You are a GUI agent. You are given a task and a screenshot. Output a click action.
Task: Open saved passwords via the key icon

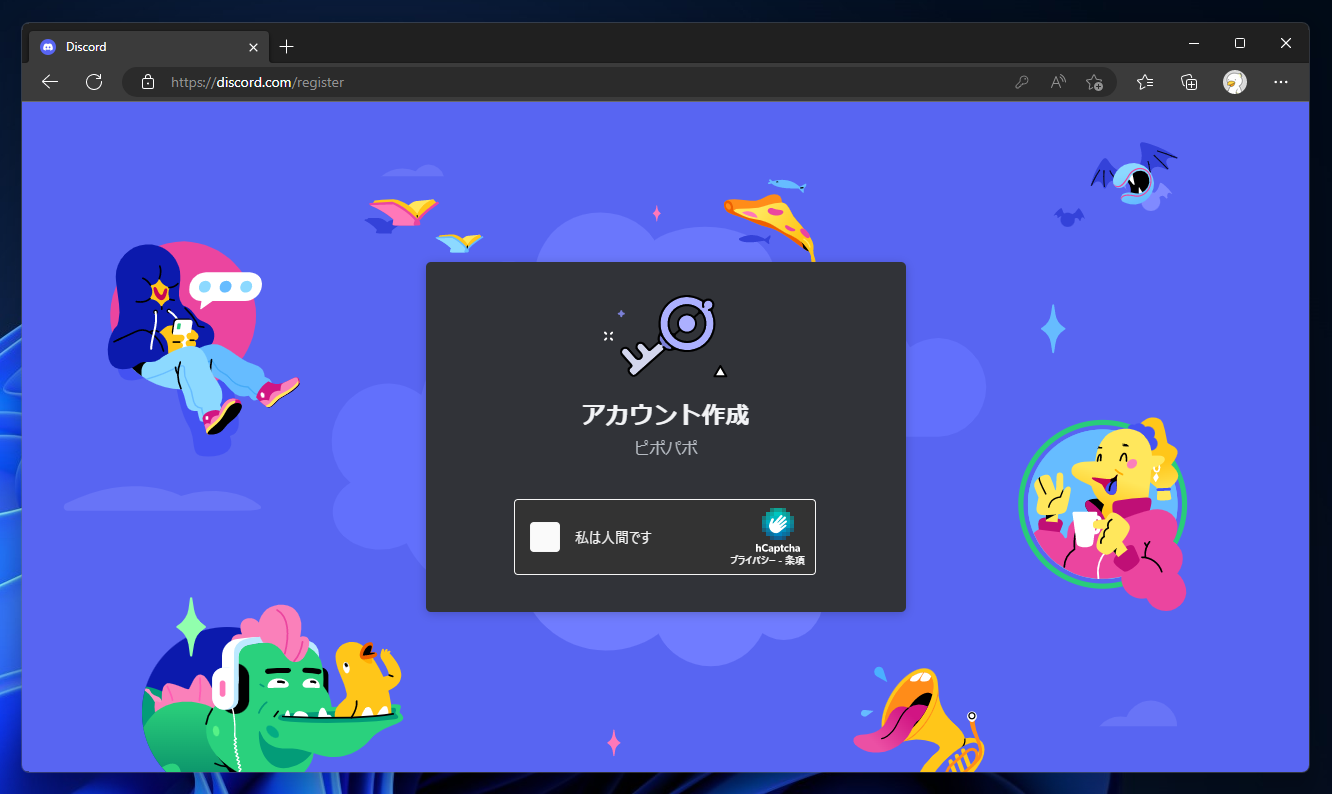pyautogui.click(x=1021, y=82)
